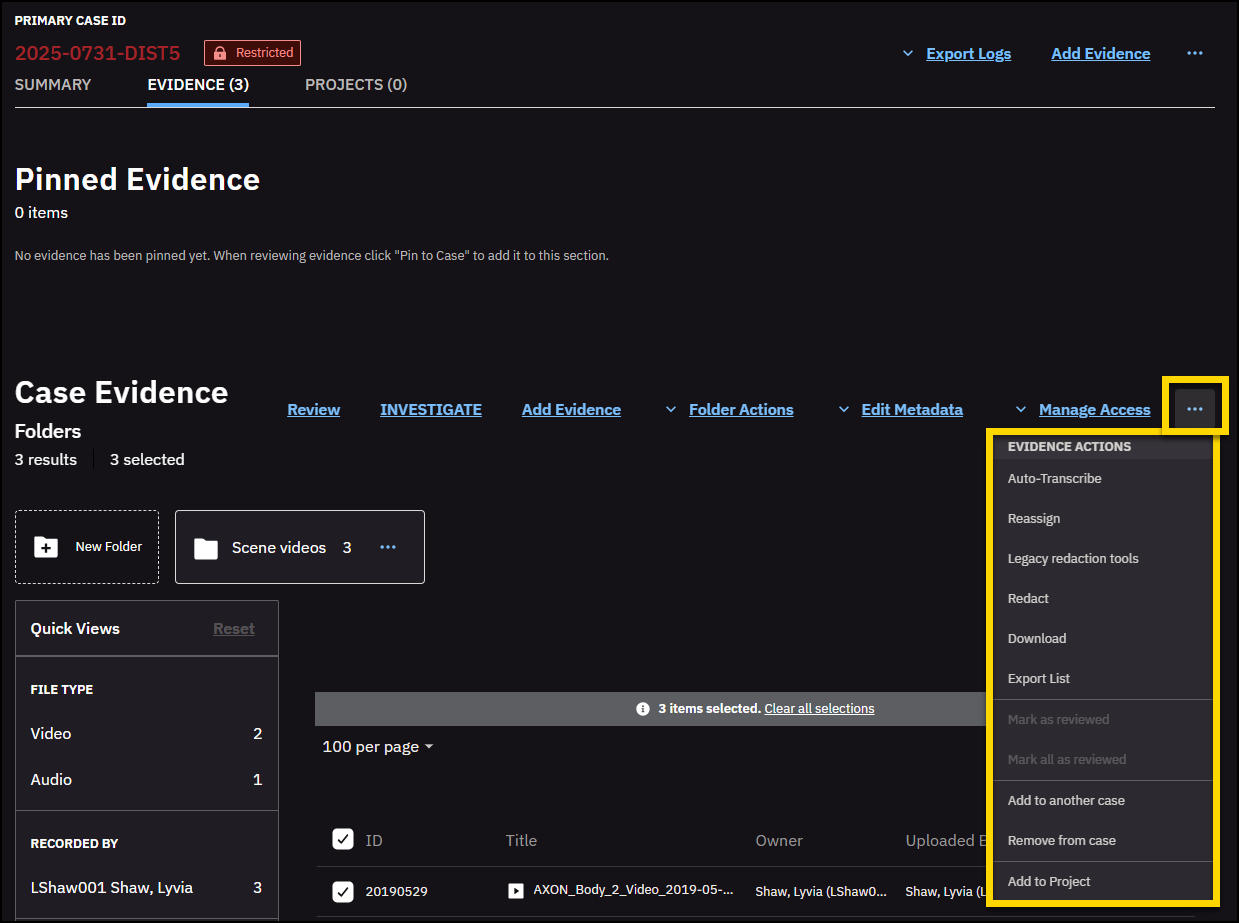
Task: Click the Review link
Action: click(313, 410)
